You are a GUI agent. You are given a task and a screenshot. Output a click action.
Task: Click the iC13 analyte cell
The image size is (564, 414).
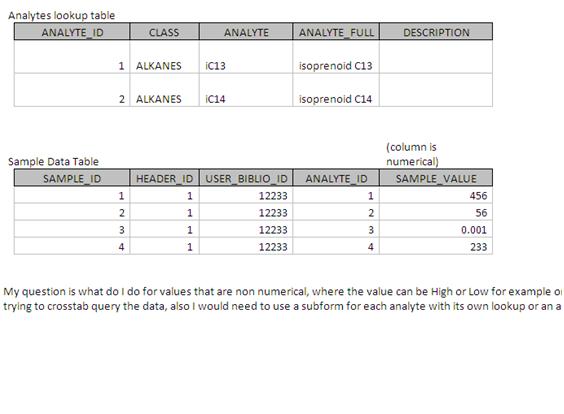(246, 57)
